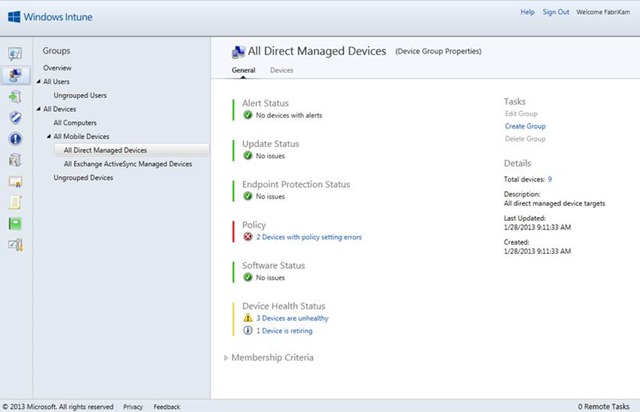This screenshot has height=412, width=640.
Task: Open the Reports workspace icon
Action: point(15,223)
